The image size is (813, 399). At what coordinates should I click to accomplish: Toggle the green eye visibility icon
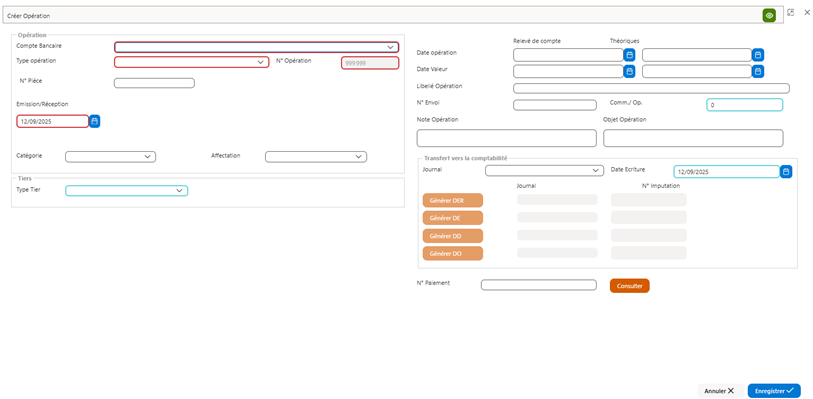point(769,16)
